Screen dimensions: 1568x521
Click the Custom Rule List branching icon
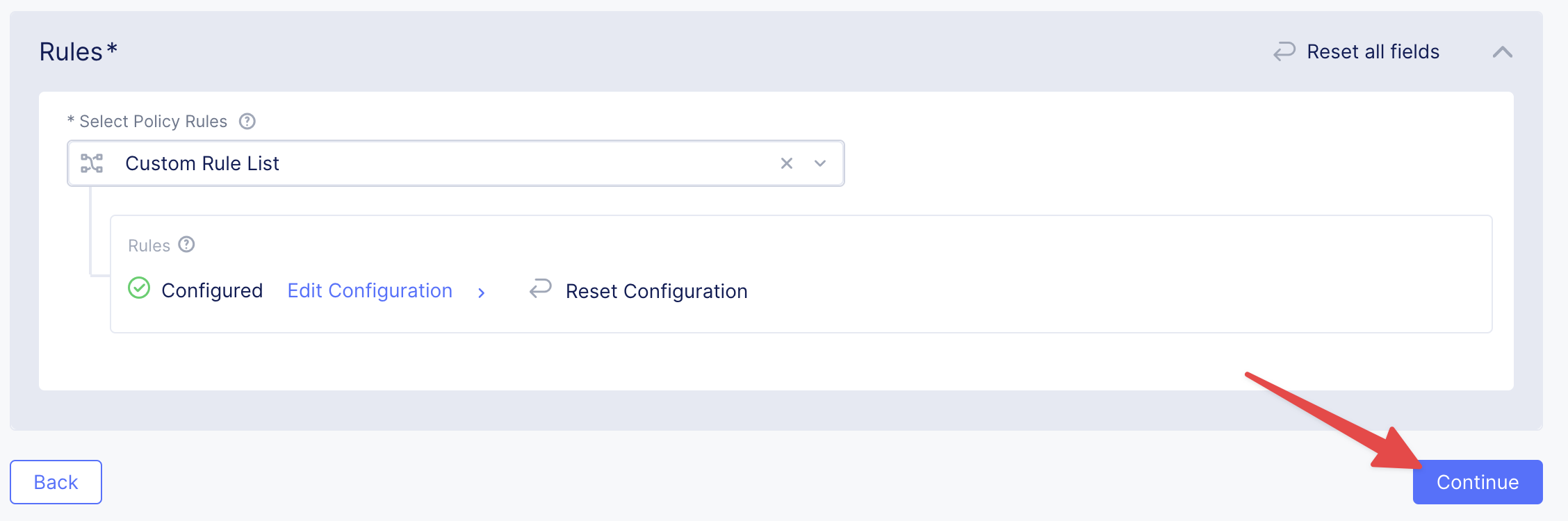click(92, 163)
